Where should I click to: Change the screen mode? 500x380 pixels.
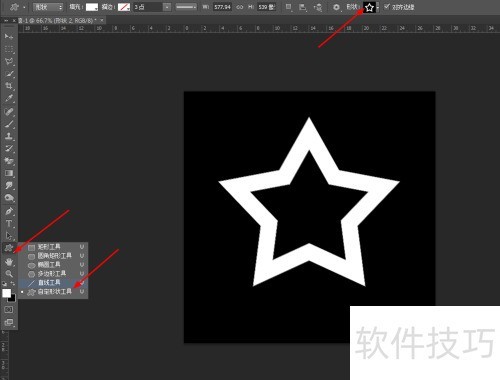point(9,322)
